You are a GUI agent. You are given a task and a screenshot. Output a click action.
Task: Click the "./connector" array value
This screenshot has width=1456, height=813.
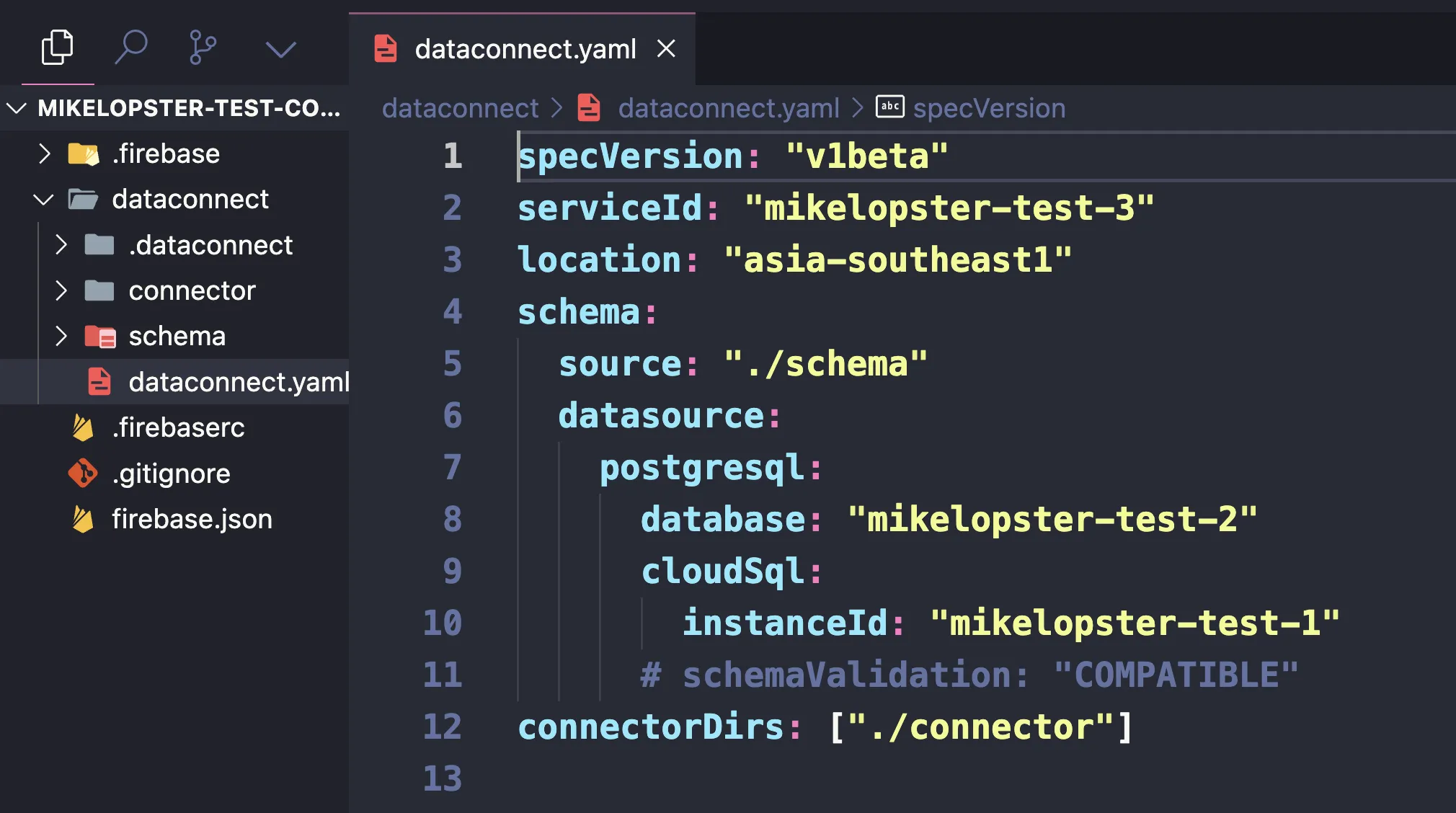point(980,727)
